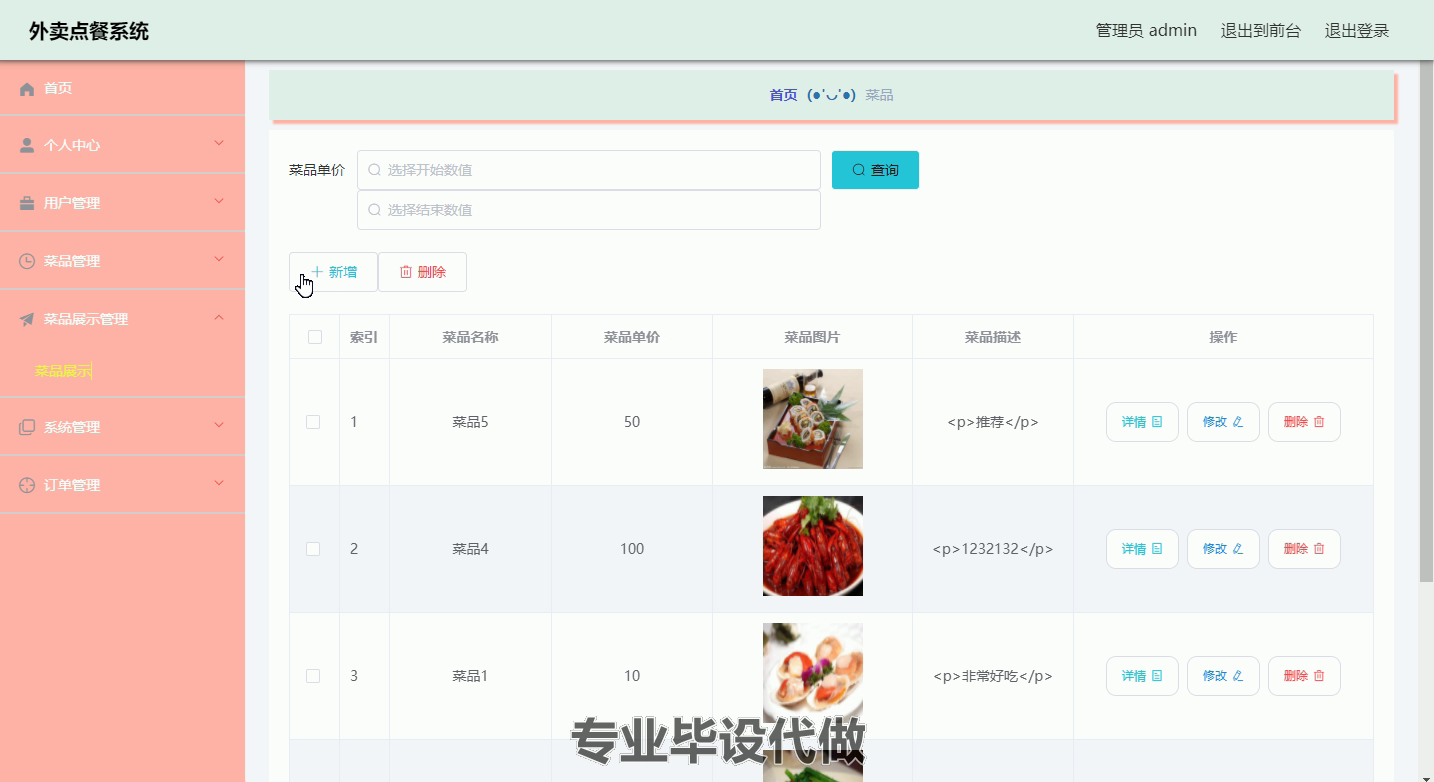The image size is (1434, 782).
Task: Click the description cell <p>非常好吃</p>
Action: coord(993,676)
